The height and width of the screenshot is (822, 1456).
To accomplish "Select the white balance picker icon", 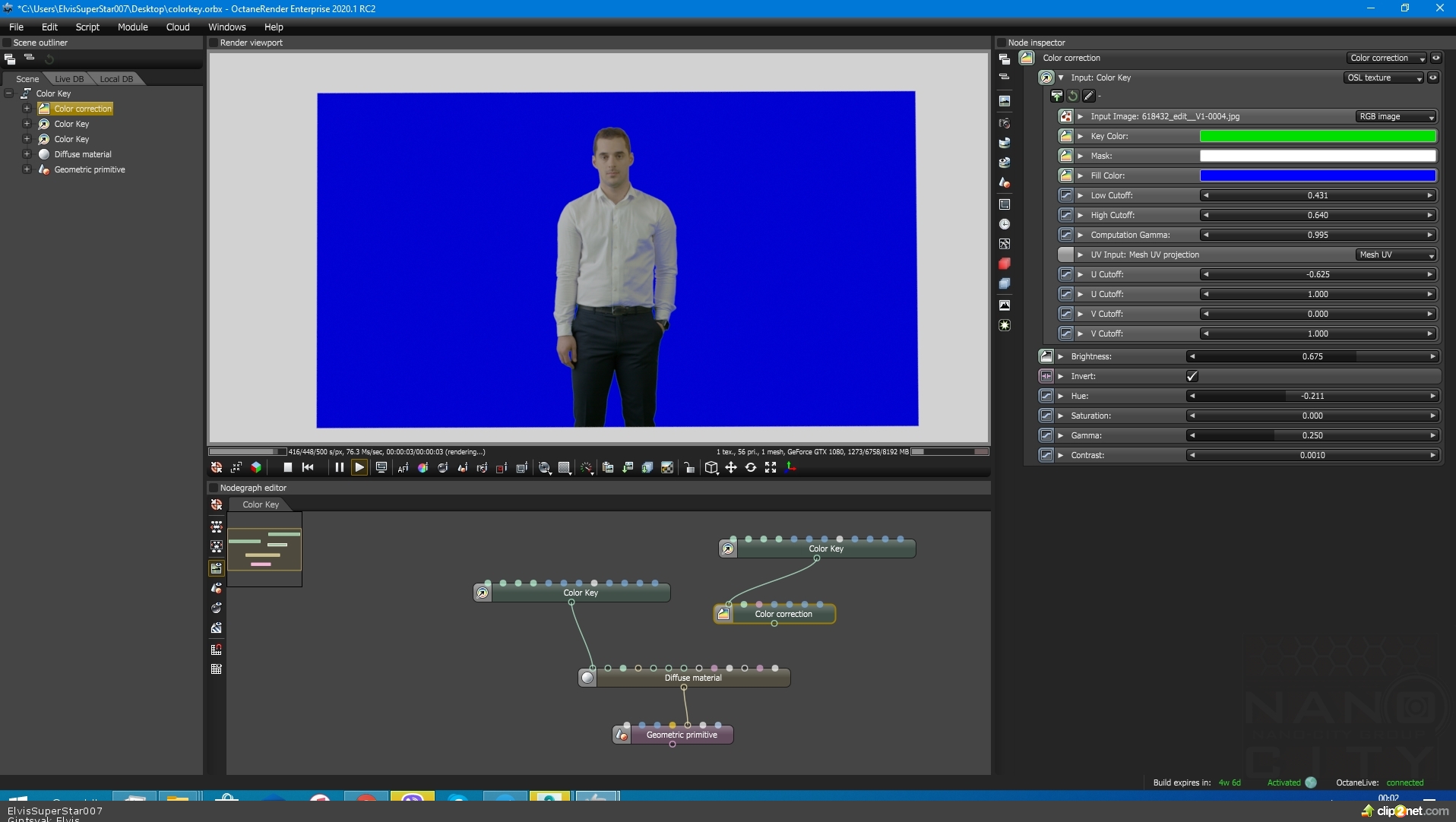I will [423, 468].
